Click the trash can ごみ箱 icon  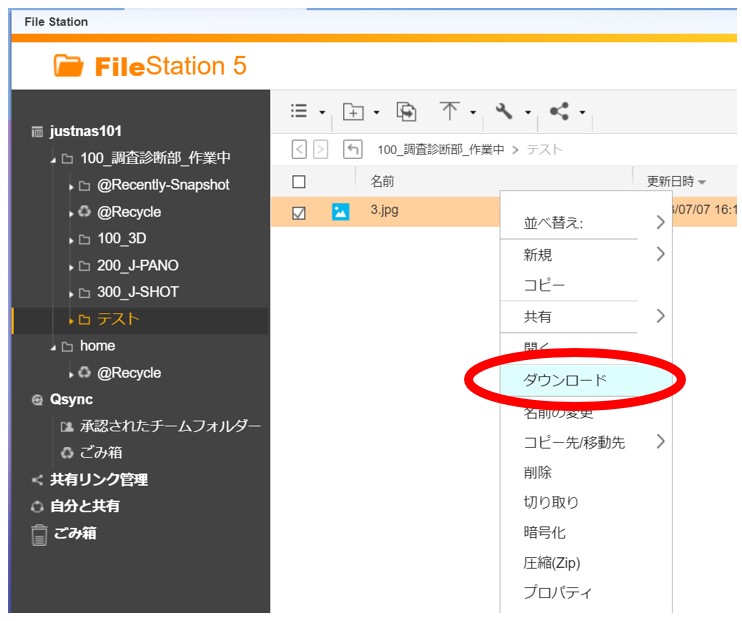[39, 535]
